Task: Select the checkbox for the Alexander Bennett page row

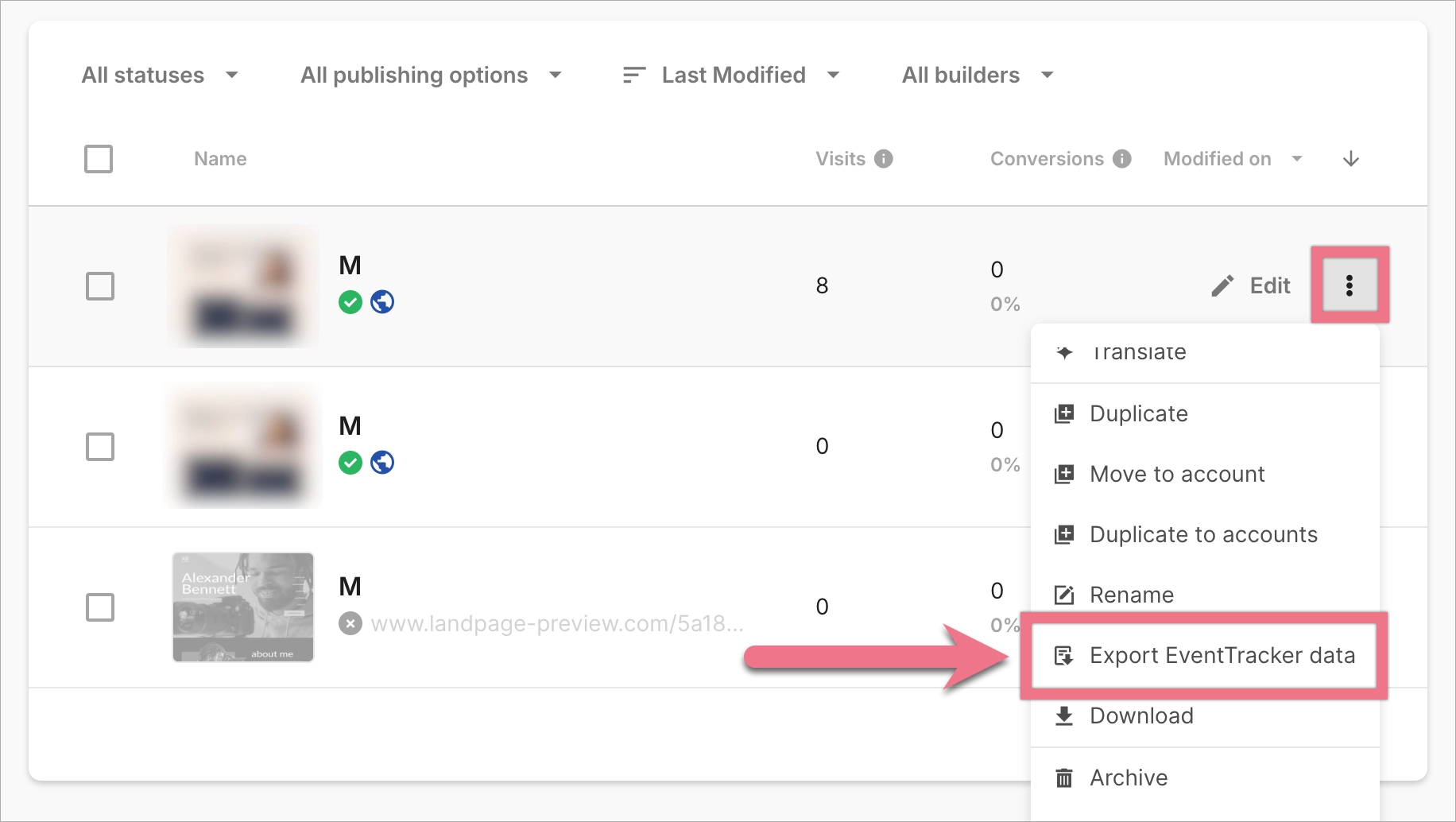Action: (x=100, y=607)
